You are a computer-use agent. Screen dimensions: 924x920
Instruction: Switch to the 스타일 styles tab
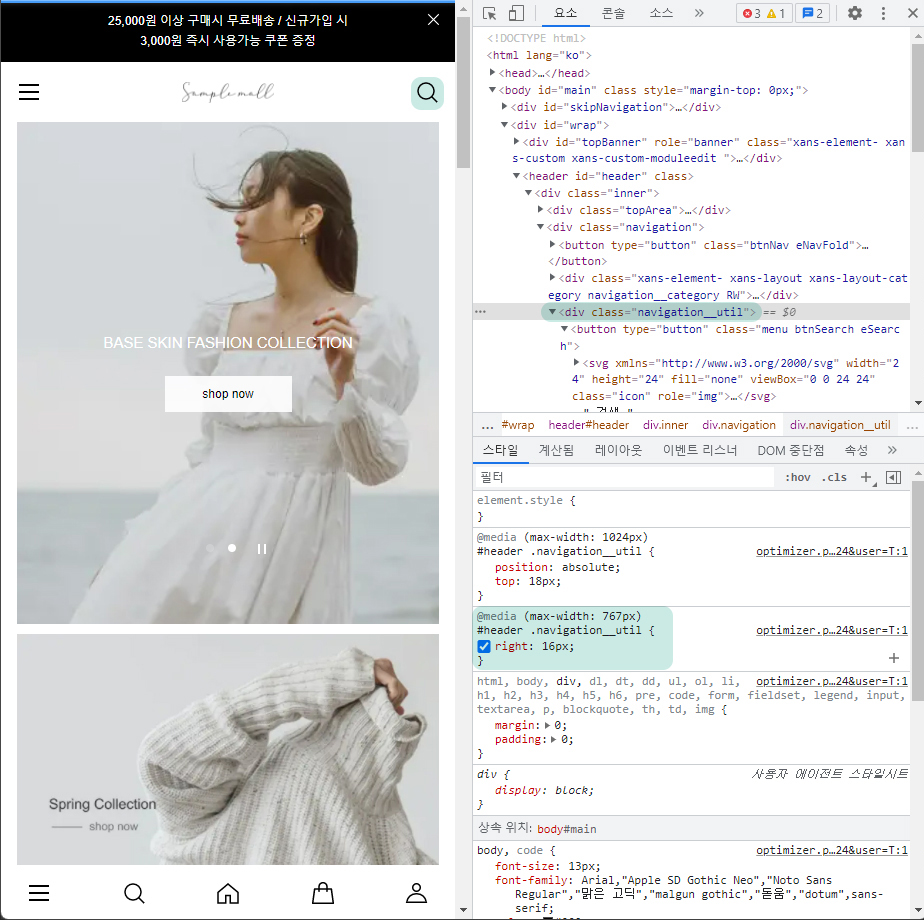click(x=500, y=450)
